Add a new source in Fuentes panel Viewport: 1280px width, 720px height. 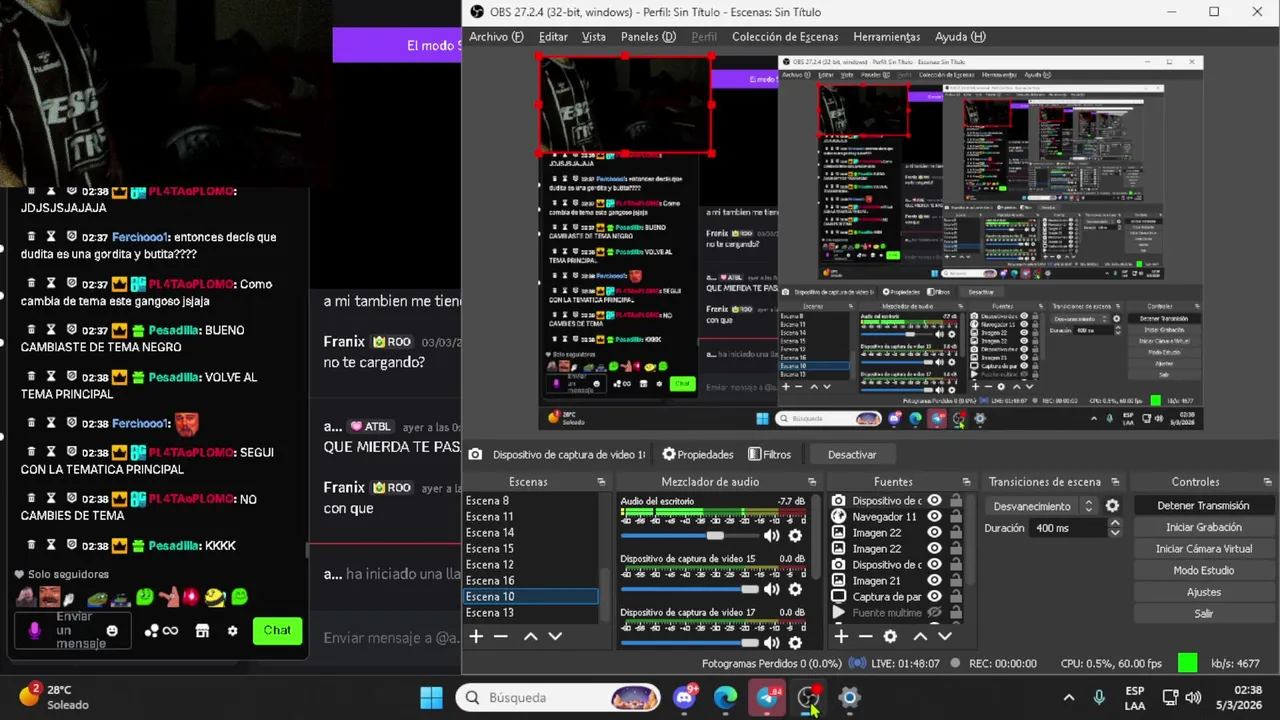click(x=841, y=636)
